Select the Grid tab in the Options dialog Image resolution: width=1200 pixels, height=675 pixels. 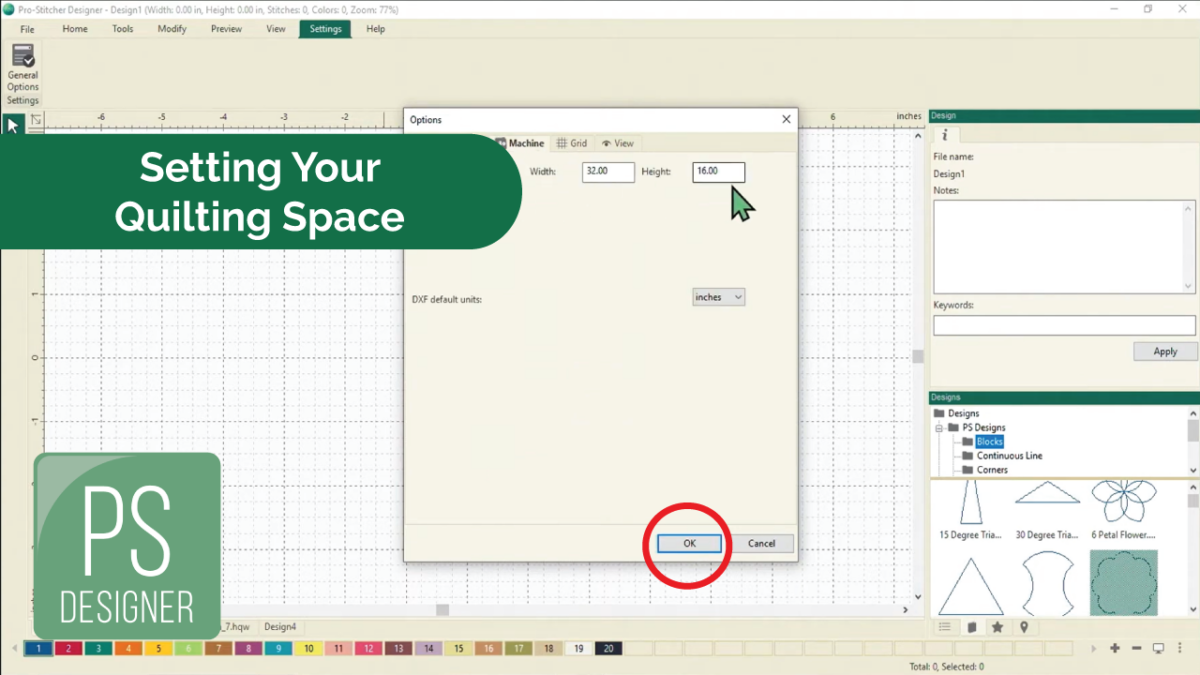tap(573, 143)
